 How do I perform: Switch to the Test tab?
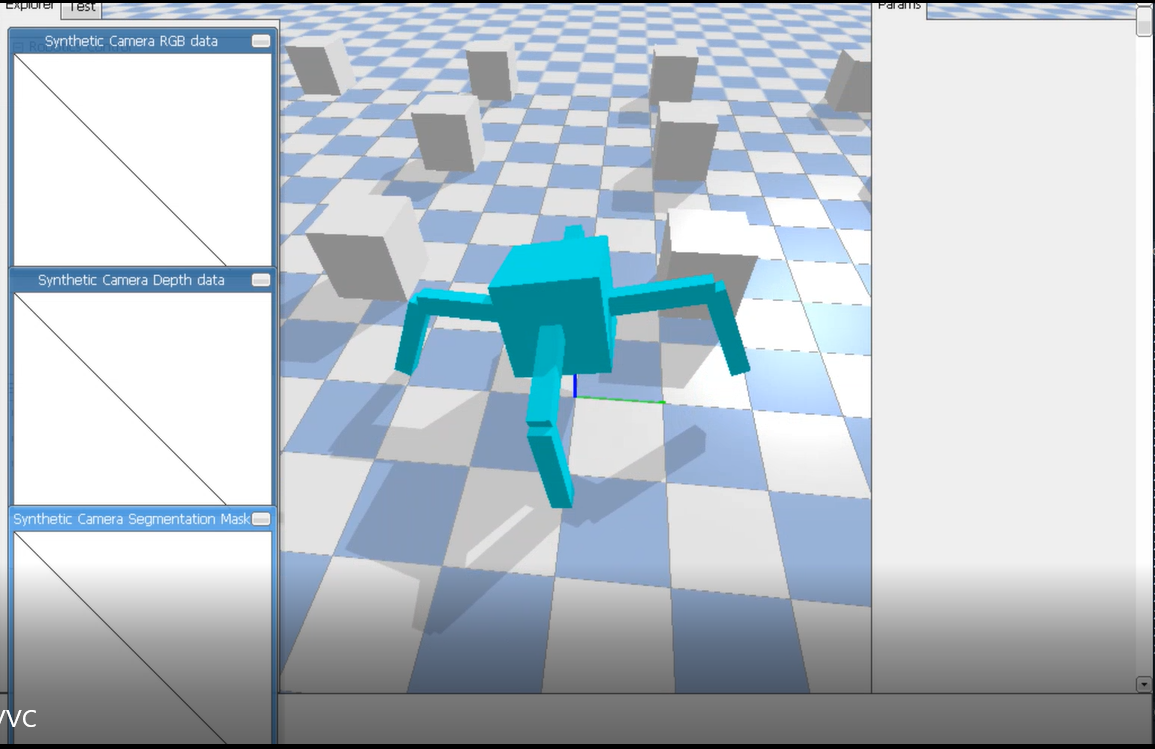(82, 7)
